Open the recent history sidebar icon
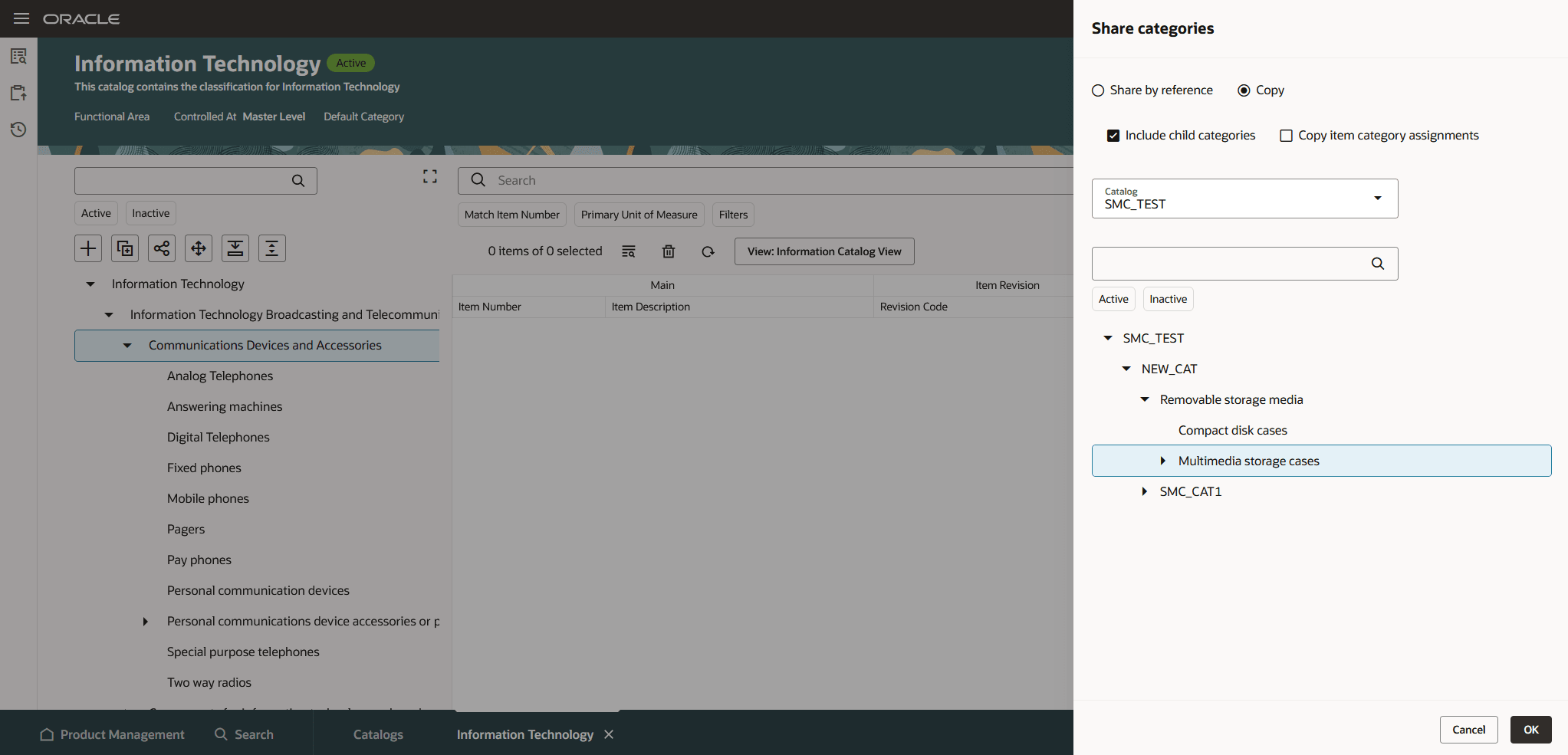Image resolution: width=1568 pixels, height=755 pixels. tap(18, 130)
